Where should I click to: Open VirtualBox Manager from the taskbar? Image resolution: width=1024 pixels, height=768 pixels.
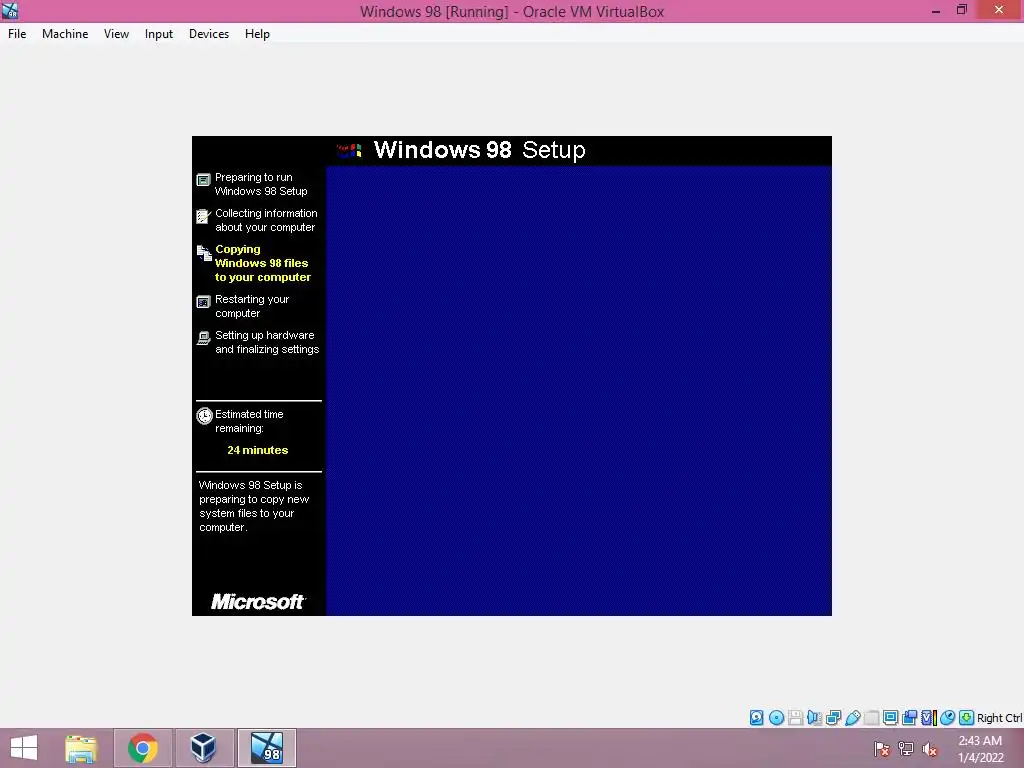(x=204, y=748)
